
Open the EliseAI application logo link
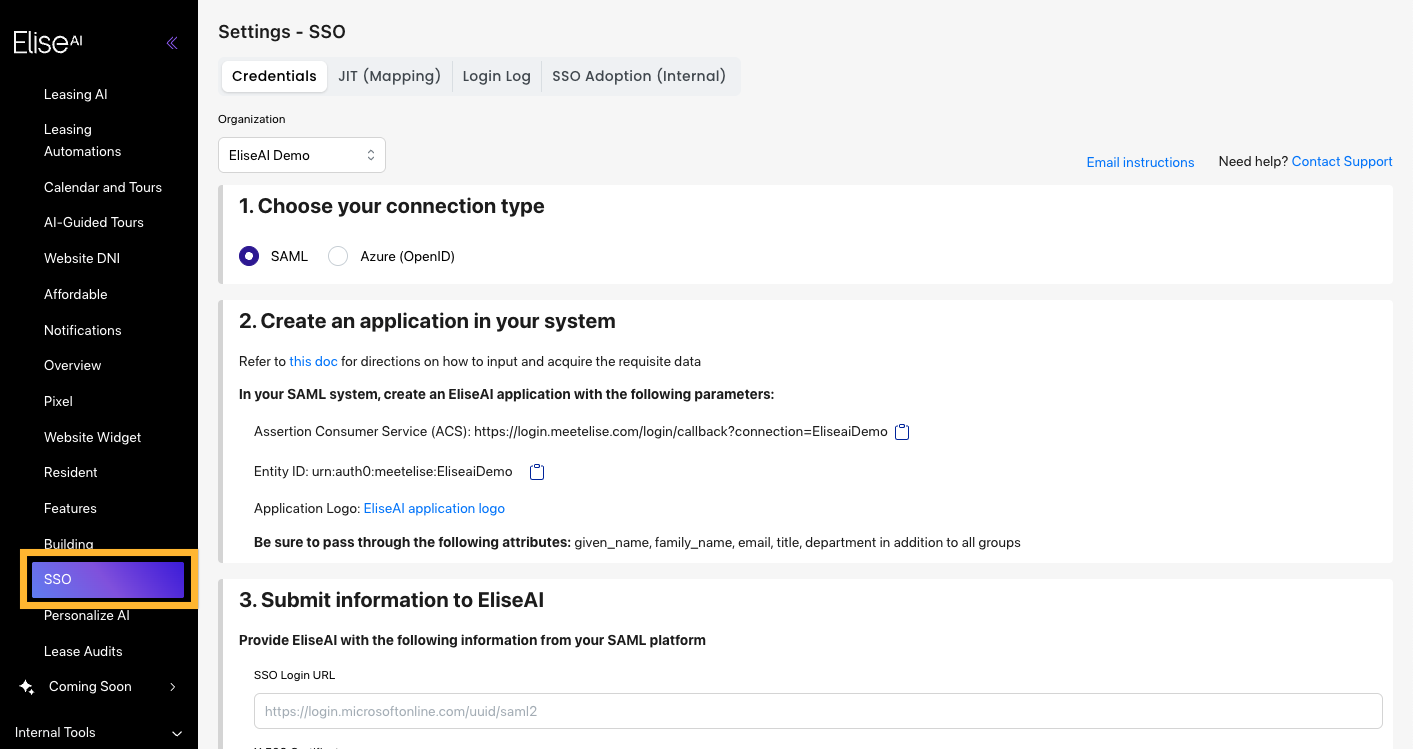434,508
